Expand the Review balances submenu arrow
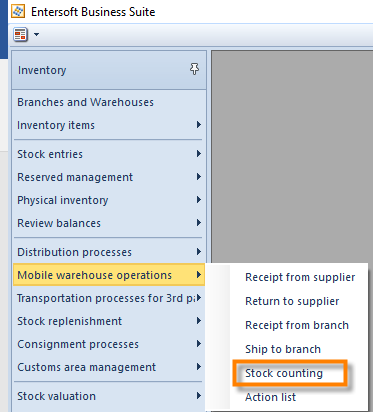373x412 pixels. [199, 223]
